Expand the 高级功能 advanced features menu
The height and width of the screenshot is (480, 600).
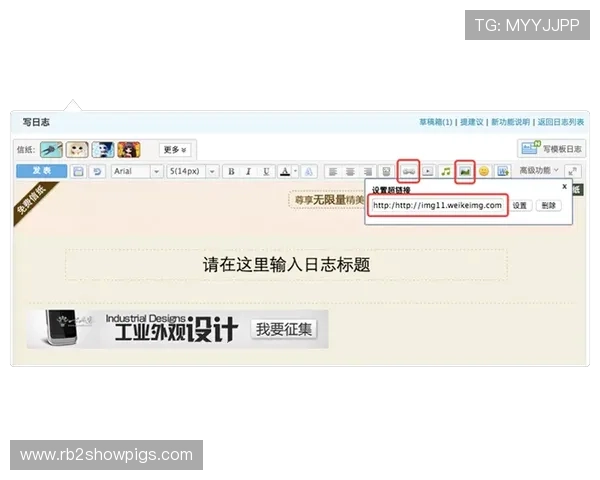(x=539, y=170)
